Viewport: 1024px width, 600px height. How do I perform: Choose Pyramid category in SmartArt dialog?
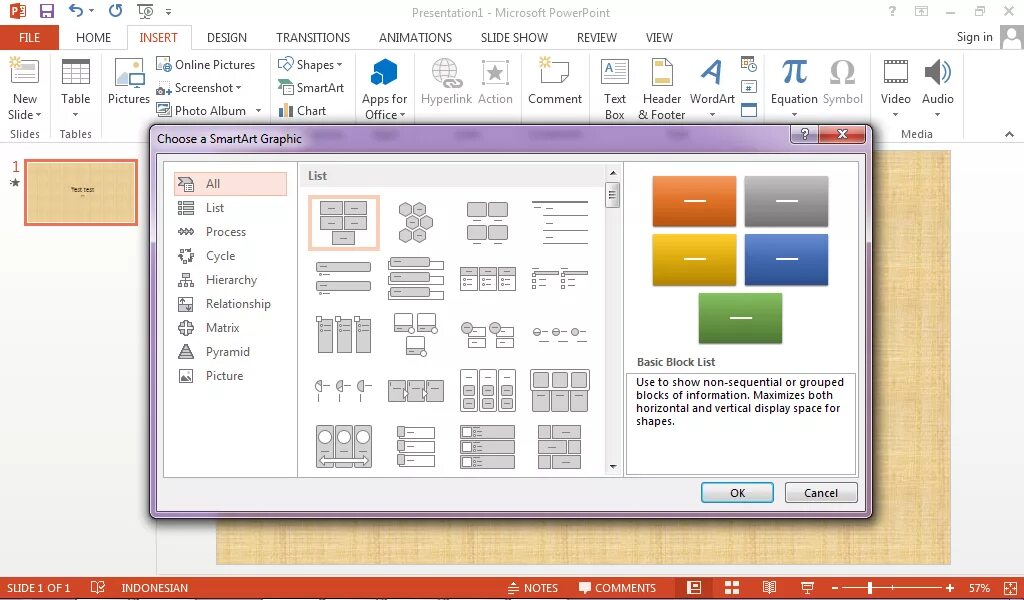tap(231, 352)
